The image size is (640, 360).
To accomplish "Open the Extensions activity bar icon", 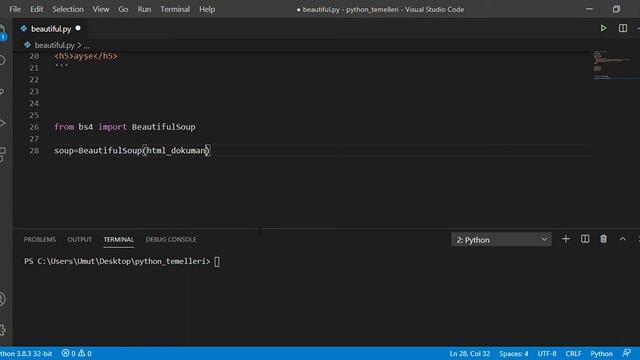I will pyautogui.click(x=2, y=155).
